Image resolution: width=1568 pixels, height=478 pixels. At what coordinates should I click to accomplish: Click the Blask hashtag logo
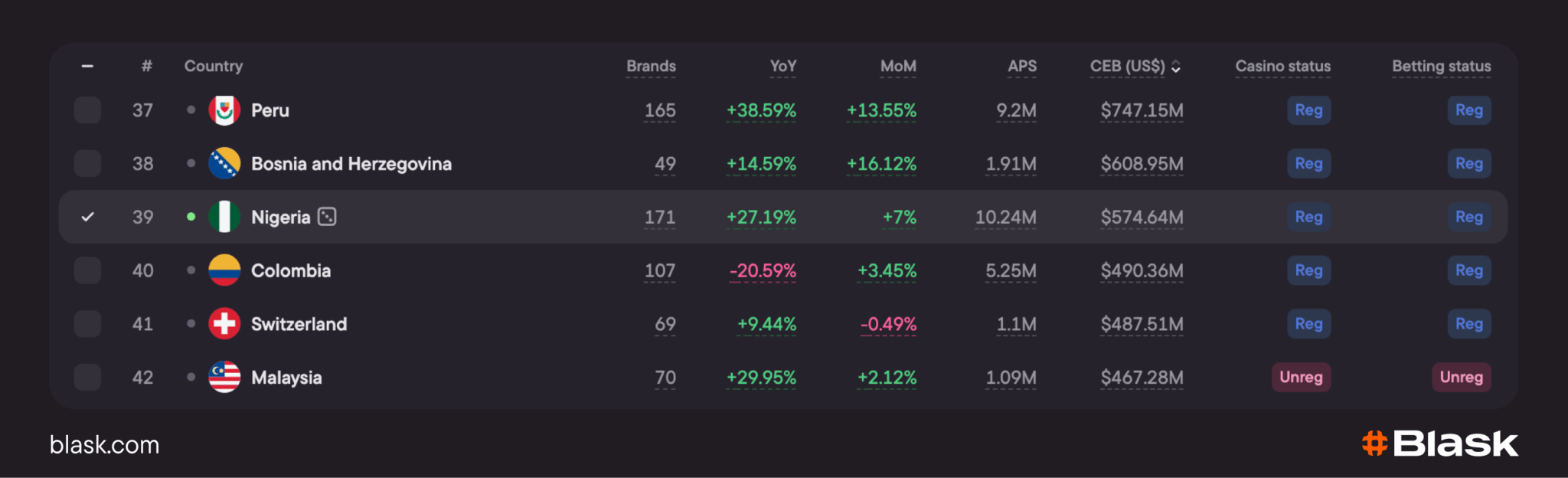[1375, 444]
